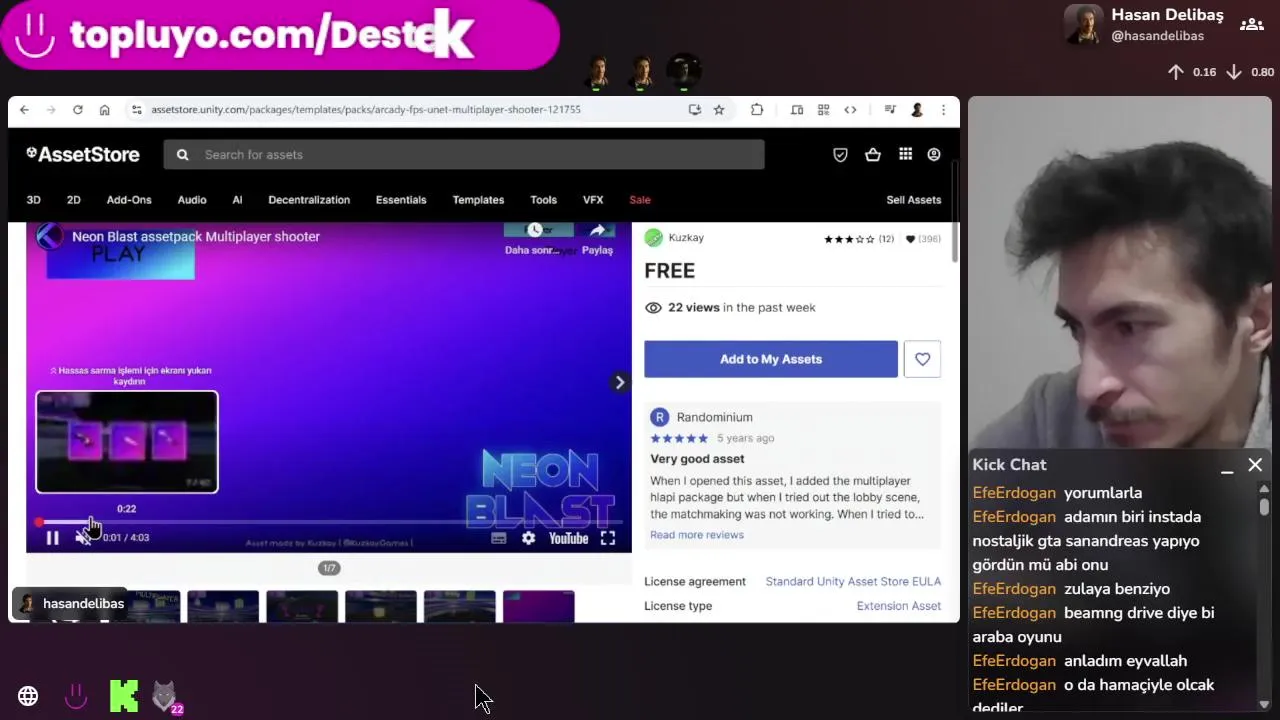Open the Tools category

click(543, 200)
